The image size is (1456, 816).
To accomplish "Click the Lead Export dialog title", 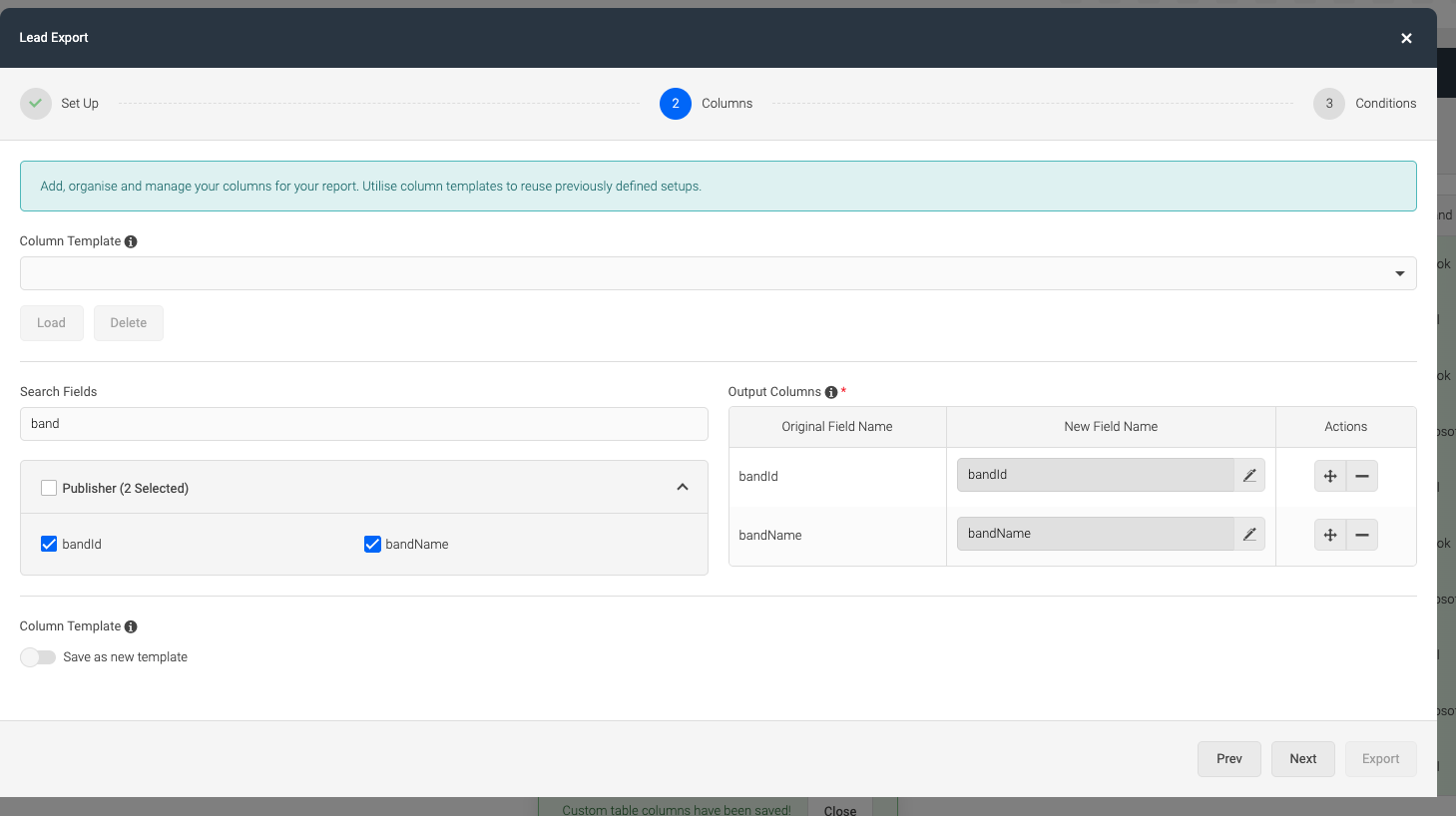I will coord(54,38).
